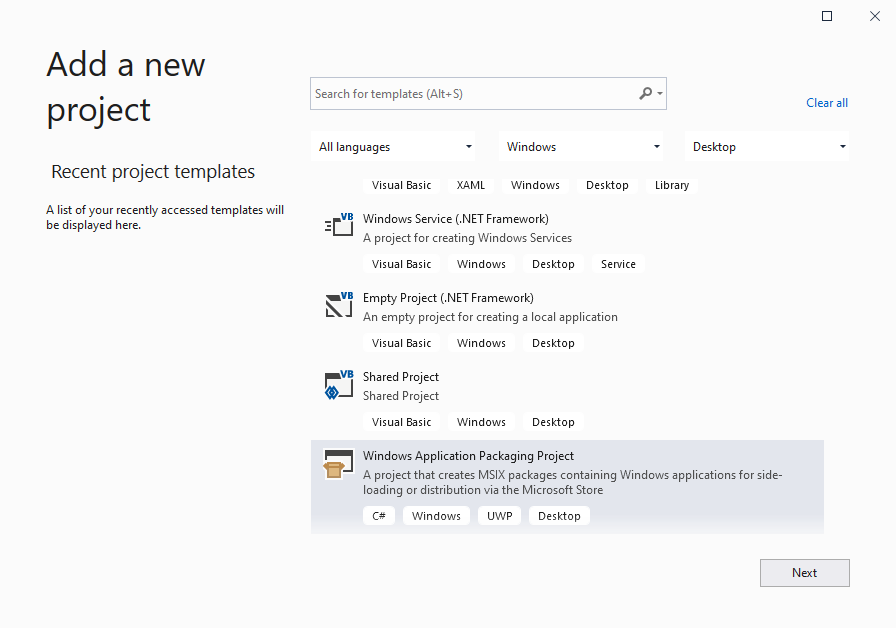Select Empty Project (.NET Framework) title
This screenshot has width=896, height=628.
448,298
